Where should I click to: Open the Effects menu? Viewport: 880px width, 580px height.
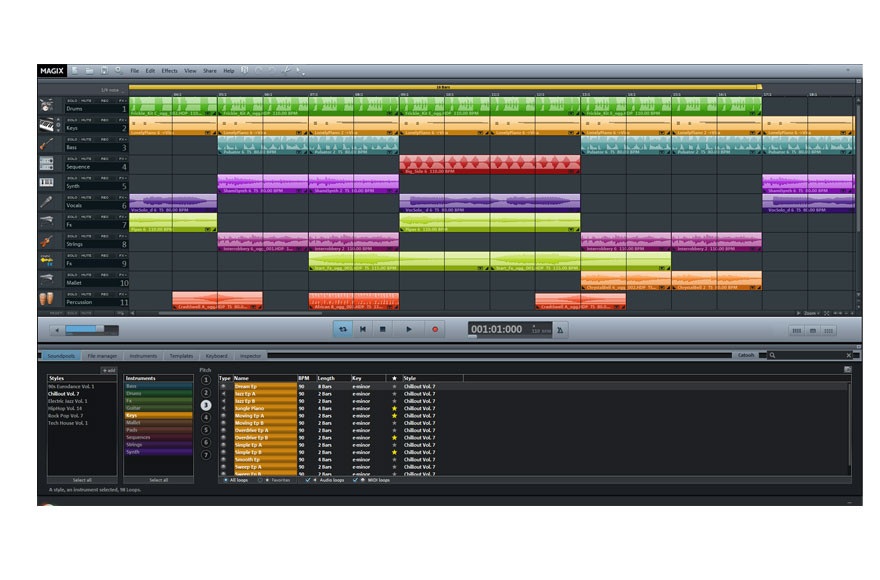point(169,71)
